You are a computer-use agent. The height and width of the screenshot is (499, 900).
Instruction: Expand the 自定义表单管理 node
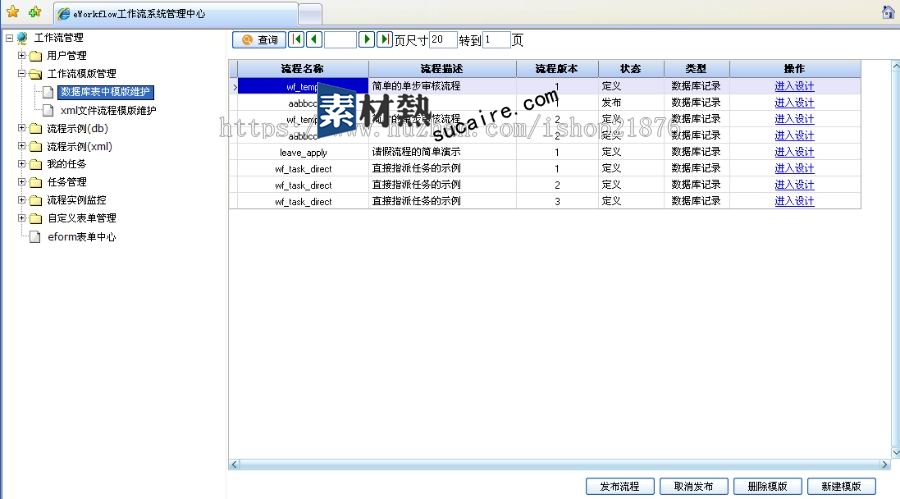(21, 218)
